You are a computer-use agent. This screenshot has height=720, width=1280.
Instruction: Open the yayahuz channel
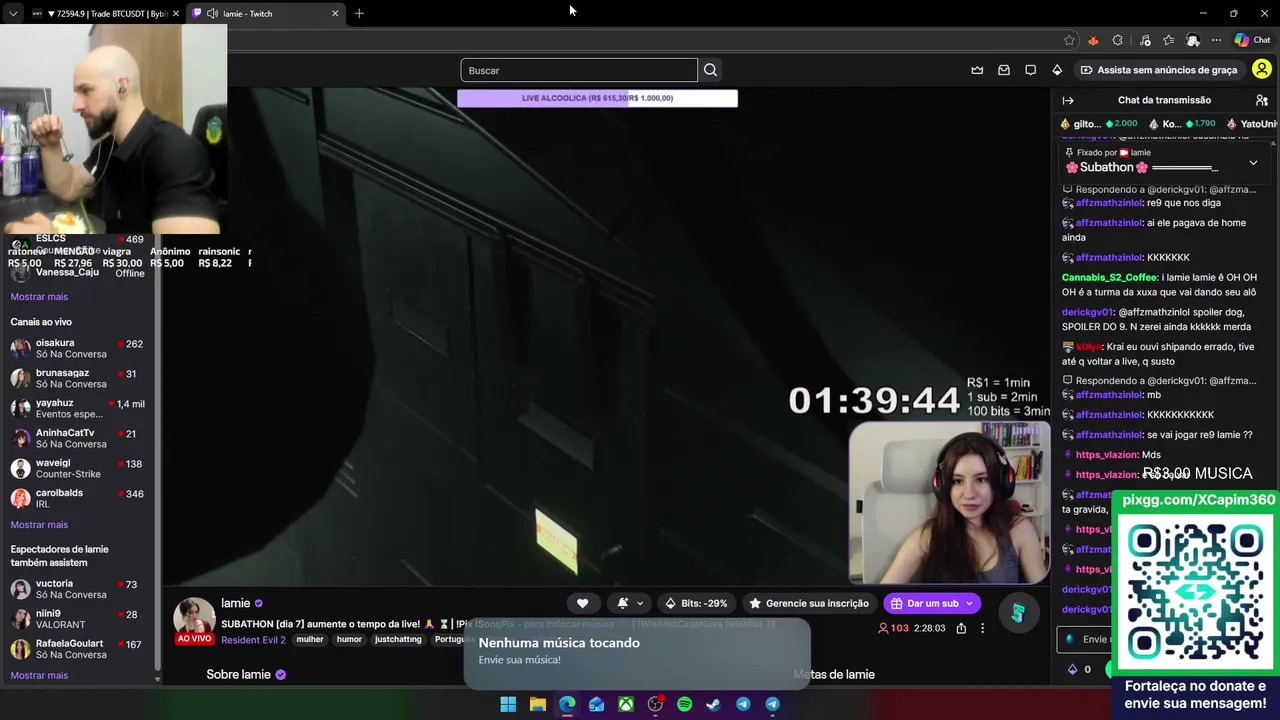[78, 409]
